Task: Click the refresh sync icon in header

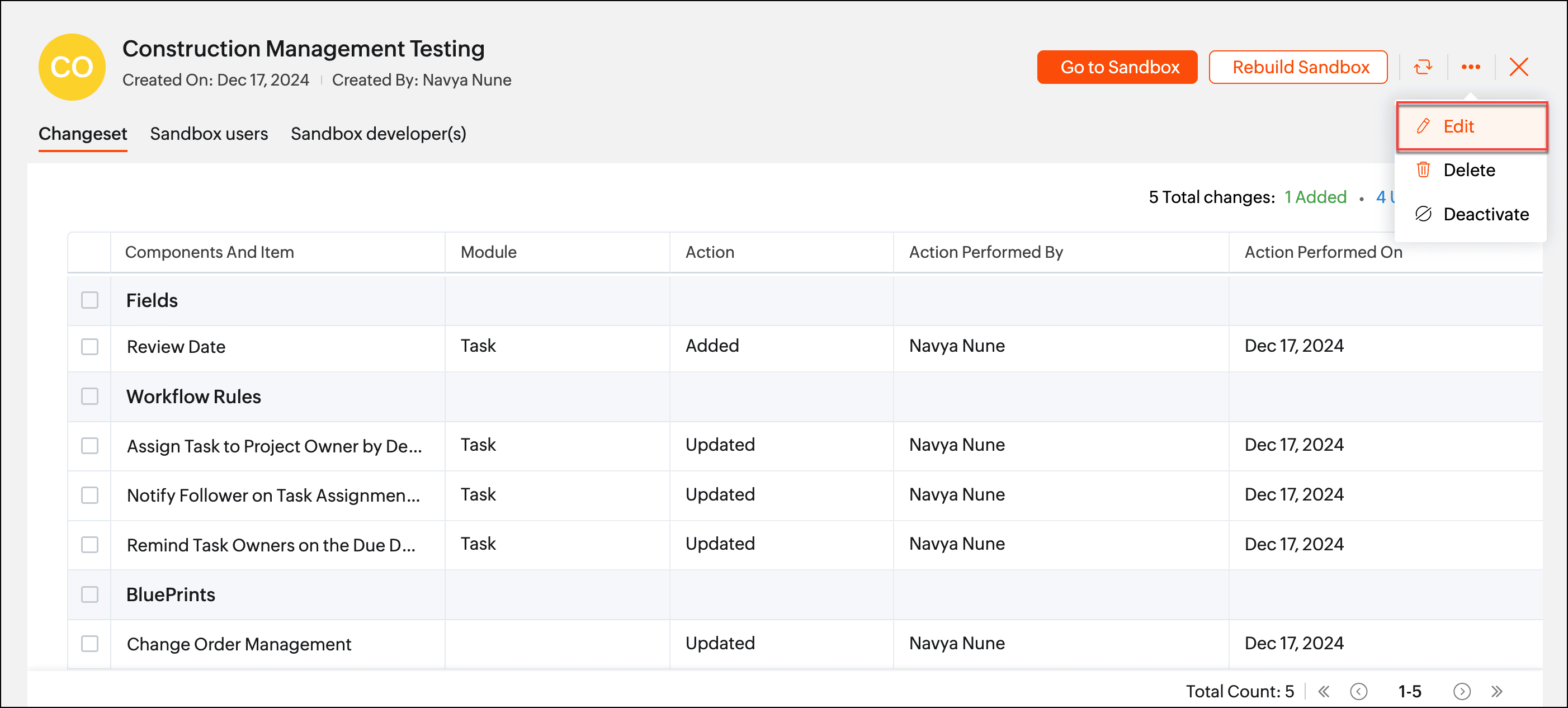Action: [1423, 67]
